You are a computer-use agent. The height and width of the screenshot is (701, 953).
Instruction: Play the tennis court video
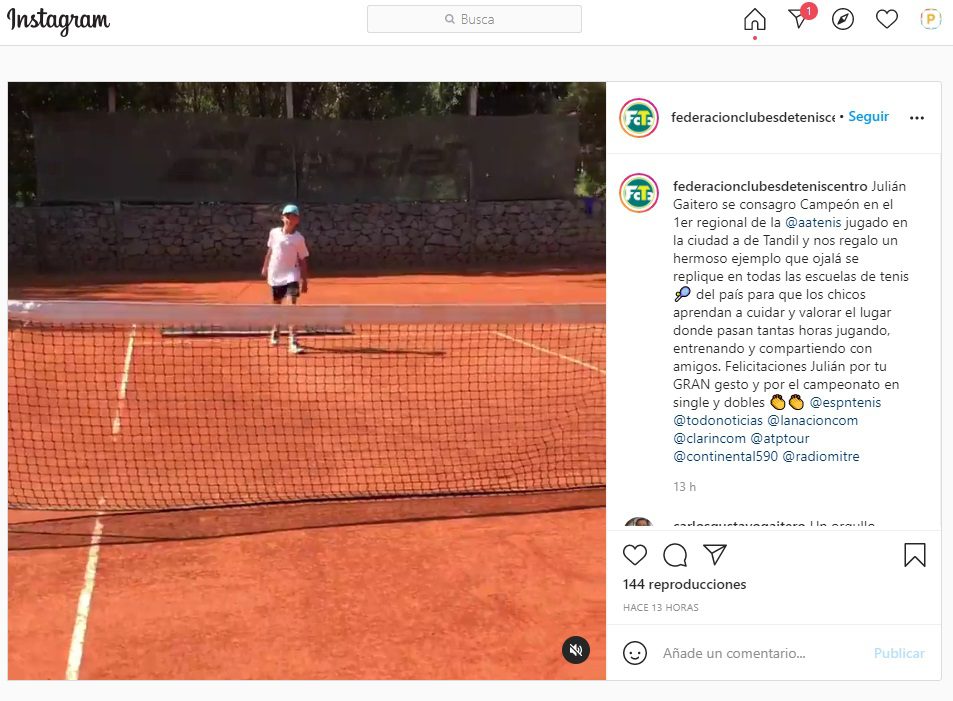click(x=307, y=381)
